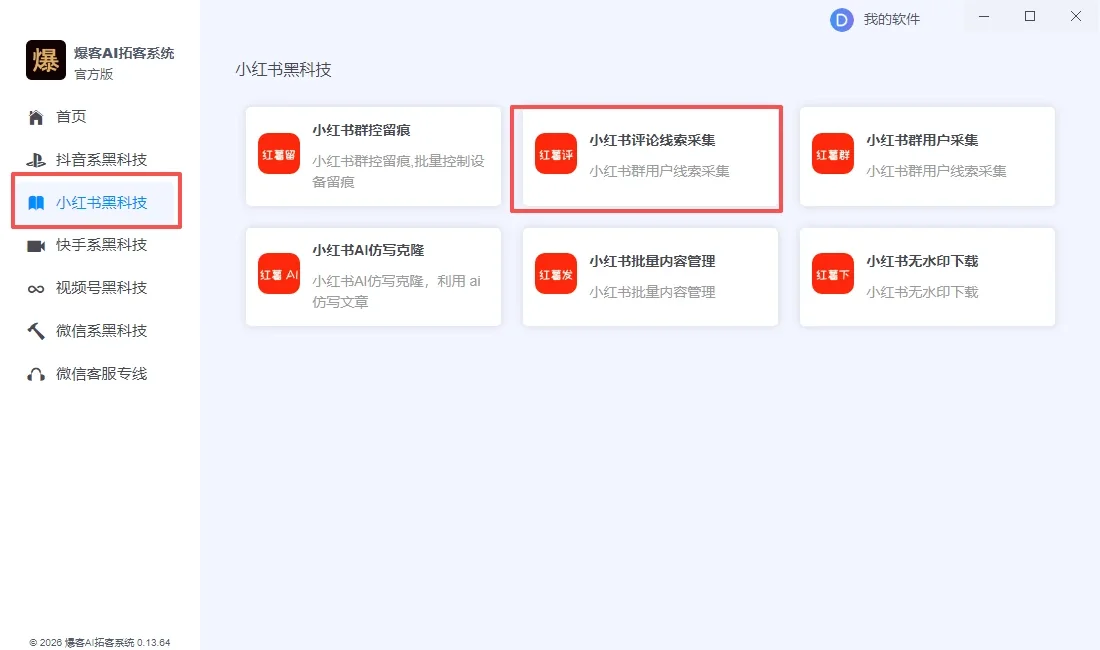1100x650 pixels.
Task: Open the 小红书批量内容管理 card title
Action: (x=652, y=262)
